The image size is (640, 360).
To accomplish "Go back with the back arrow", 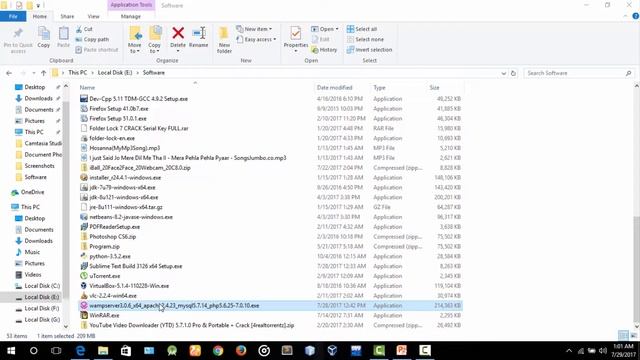I will coord(9,73).
